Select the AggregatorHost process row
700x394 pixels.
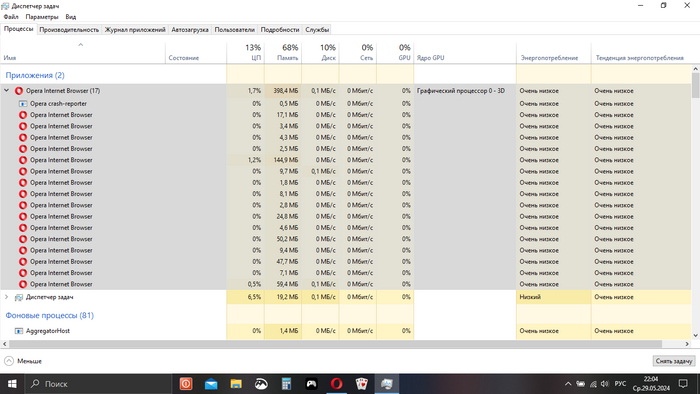346,331
